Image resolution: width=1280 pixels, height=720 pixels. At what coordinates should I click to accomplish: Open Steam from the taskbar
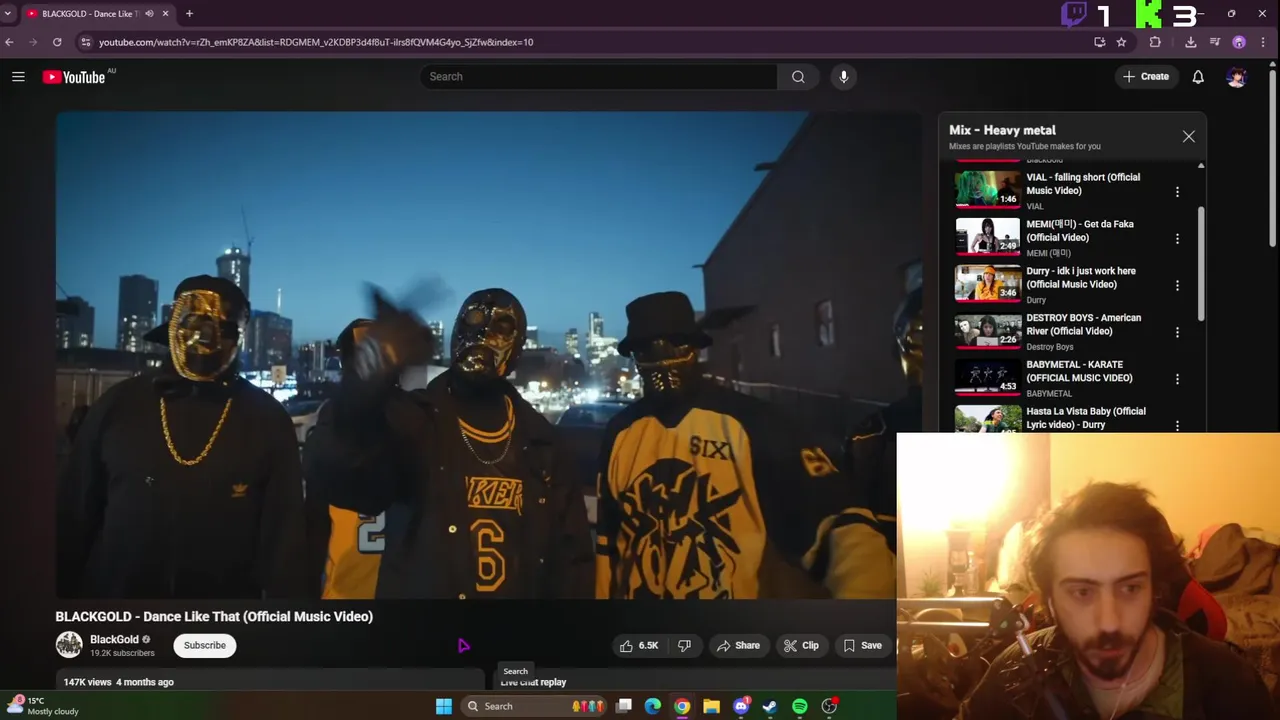(x=770, y=706)
